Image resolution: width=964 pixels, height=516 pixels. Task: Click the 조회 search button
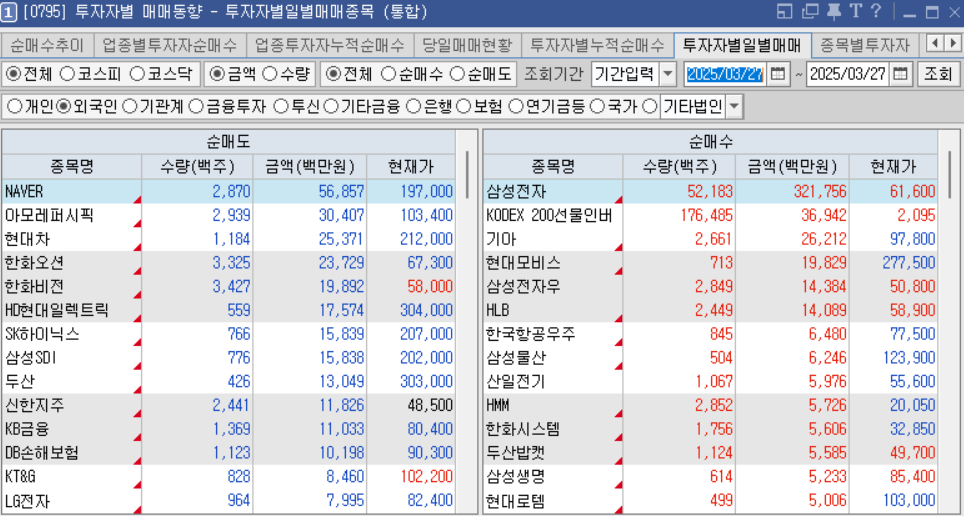(x=938, y=74)
